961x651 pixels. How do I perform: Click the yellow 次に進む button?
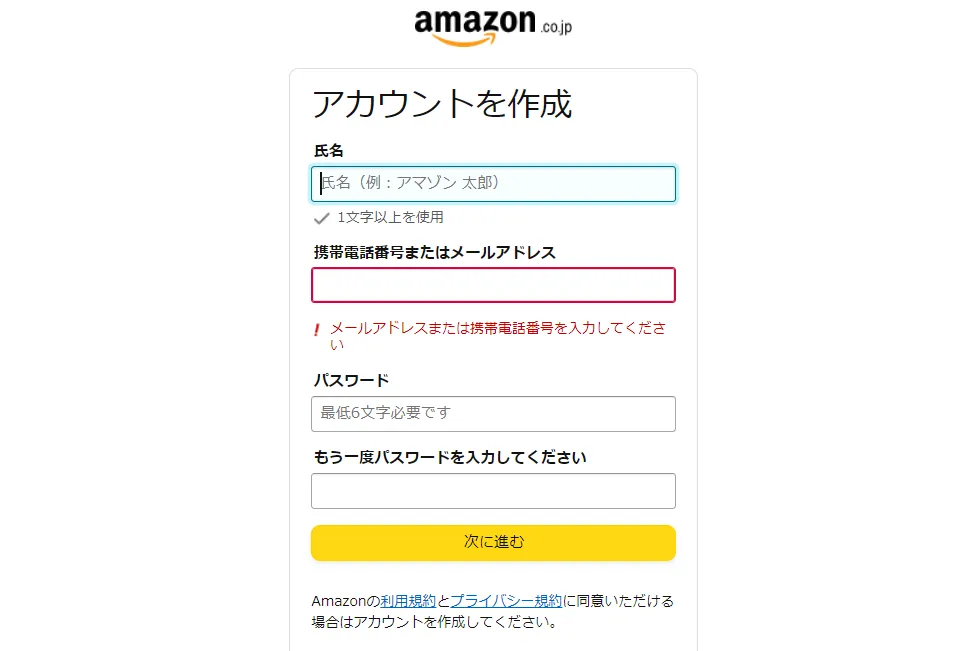click(x=493, y=542)
